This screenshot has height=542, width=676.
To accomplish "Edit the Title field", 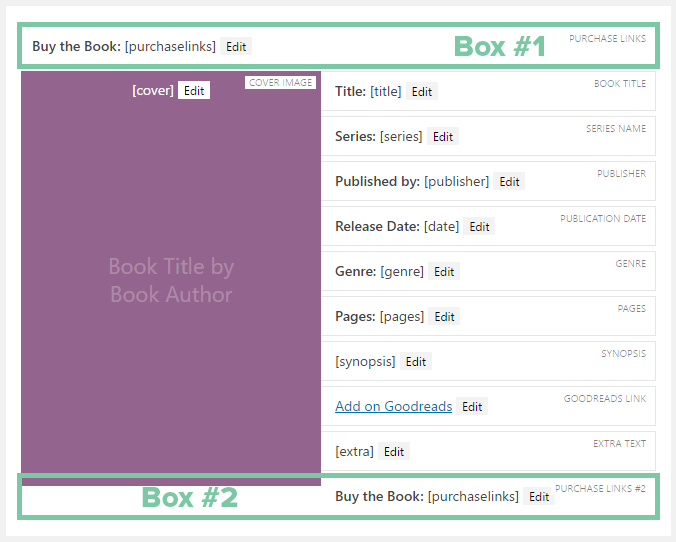I will 422,91.
